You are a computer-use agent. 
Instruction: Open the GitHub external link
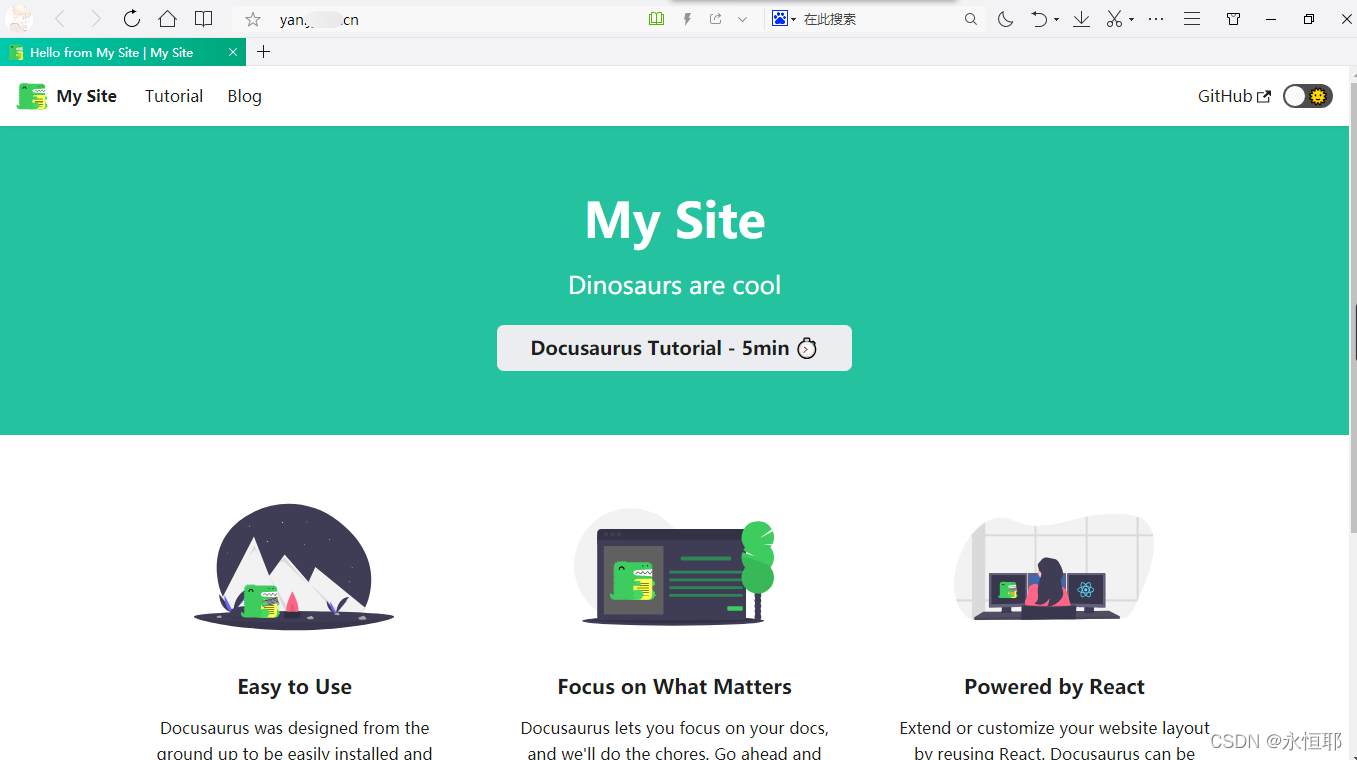(1235, 96)
